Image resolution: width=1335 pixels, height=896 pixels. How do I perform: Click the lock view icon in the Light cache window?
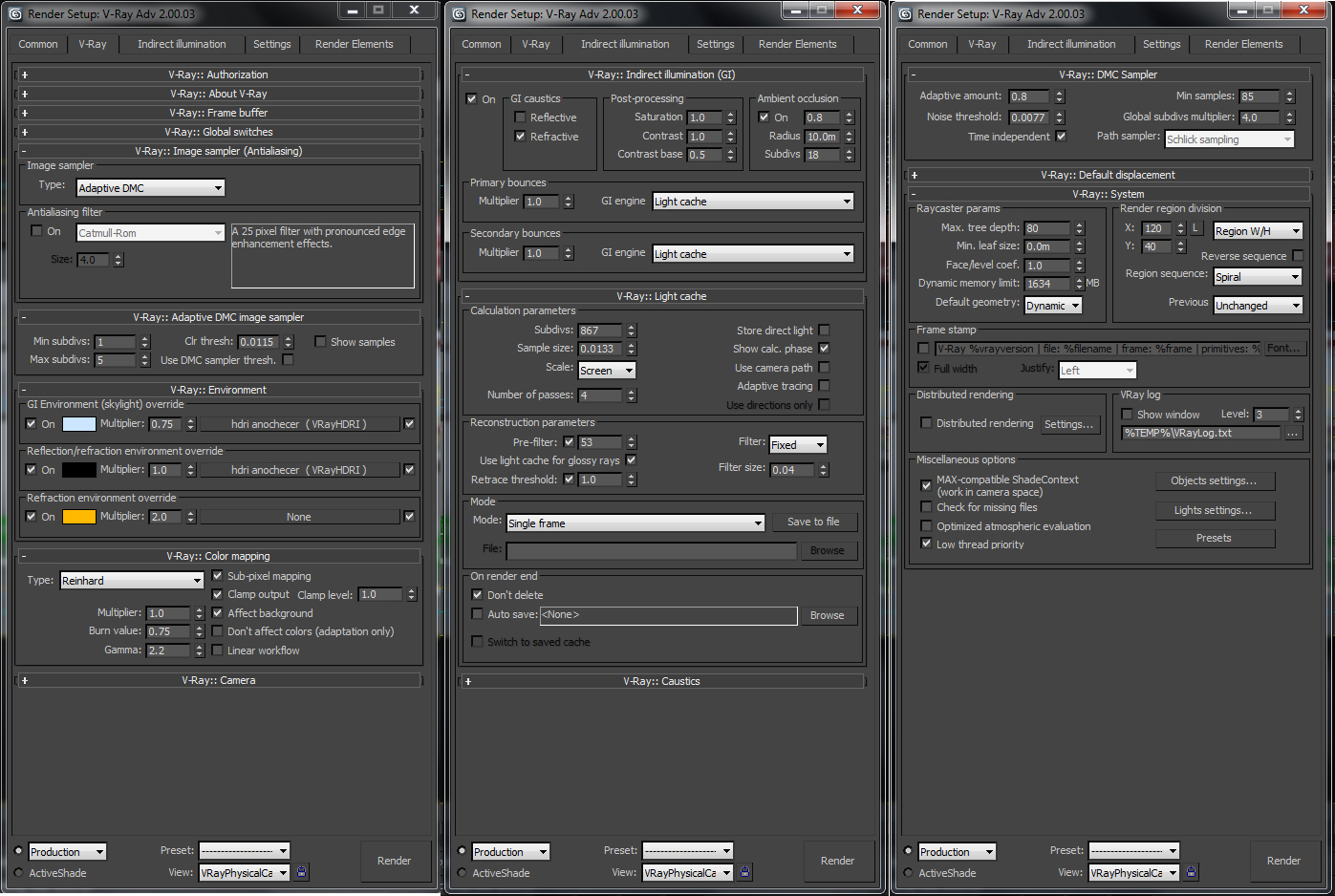745,872
